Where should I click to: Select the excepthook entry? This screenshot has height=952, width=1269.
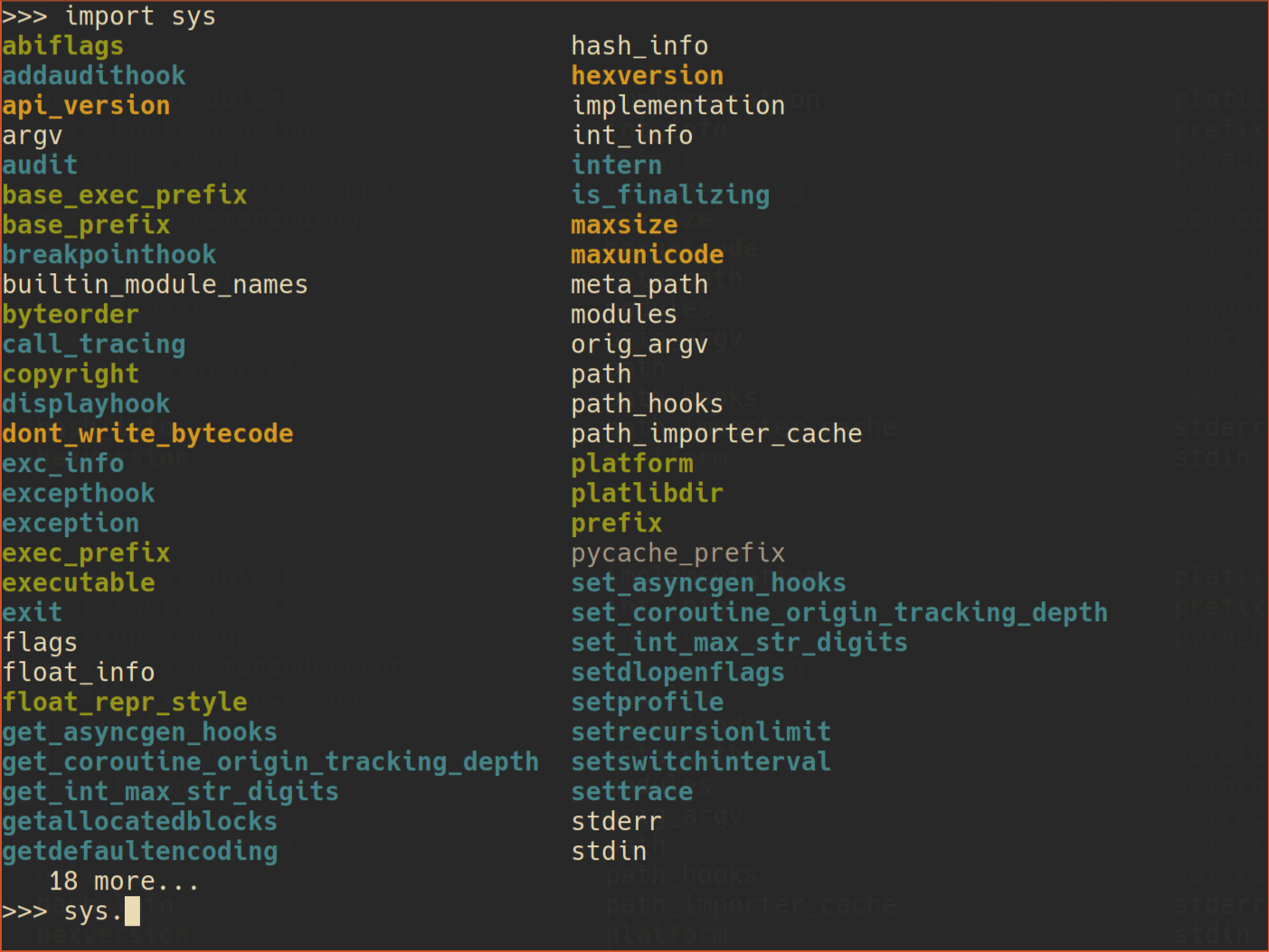pyautogui.click(x=78, y=494)
